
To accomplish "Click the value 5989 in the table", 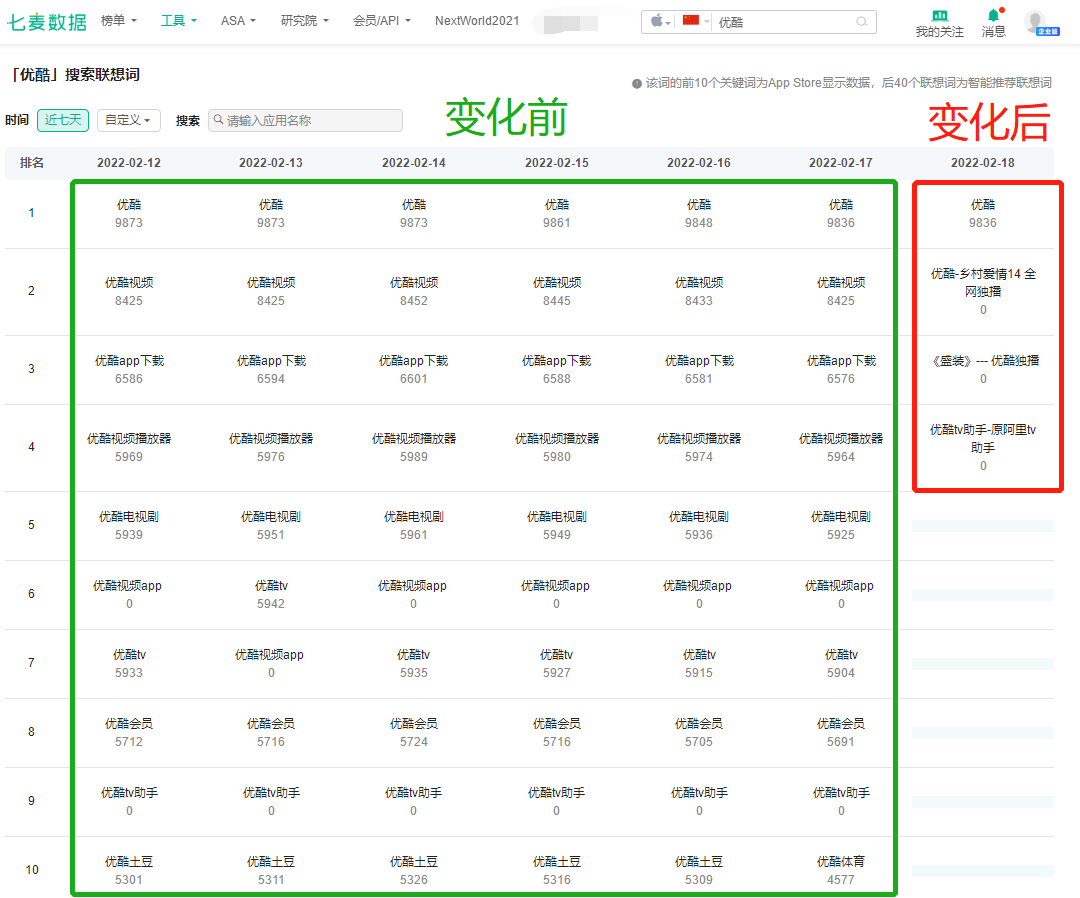I will coord(414,457).
